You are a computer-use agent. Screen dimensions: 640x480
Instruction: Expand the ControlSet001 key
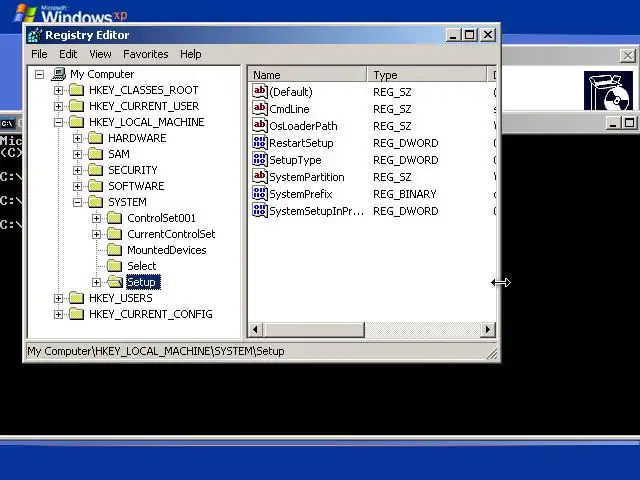97,218
